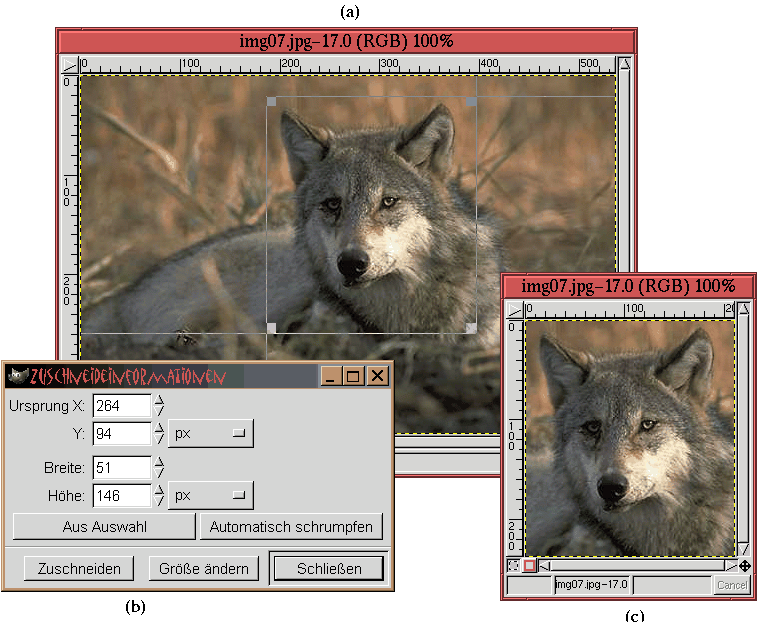The image size is (757, 622).
Task: Click the bottom-right crop rectangle handle
Action: click(x=471, y=328)
